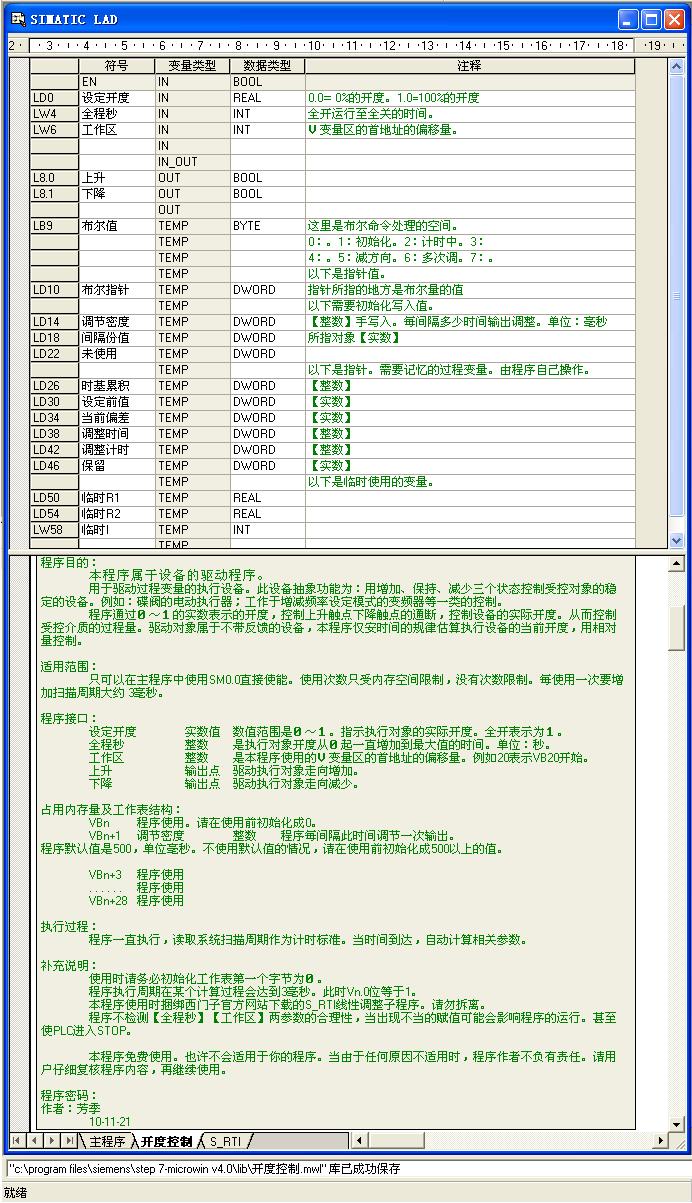The height and width of the screenshot is (1203, 692).
Task: Click the 注释 column header
Action: 469,66
